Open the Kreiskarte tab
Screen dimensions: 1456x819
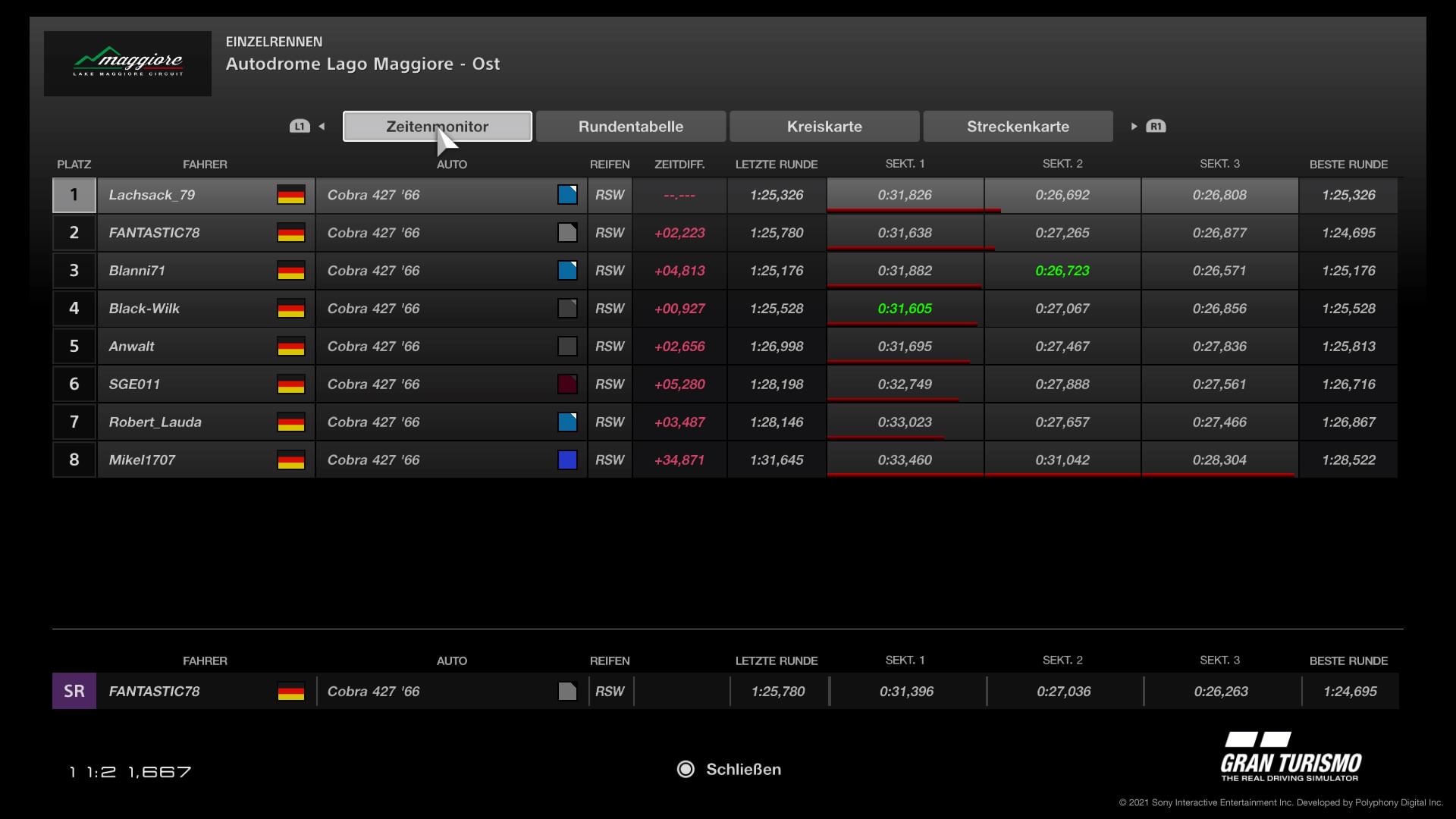[x=824, y=127]
